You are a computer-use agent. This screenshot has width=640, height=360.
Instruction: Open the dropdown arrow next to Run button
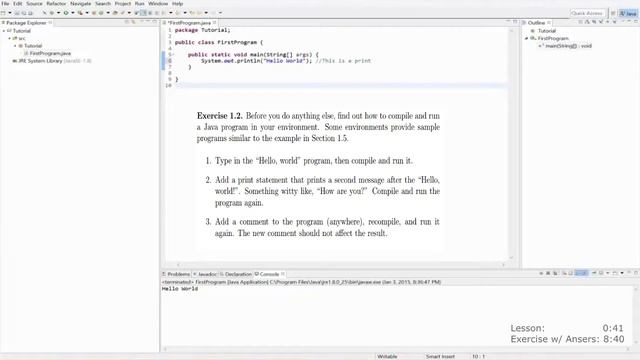point(73,13)
